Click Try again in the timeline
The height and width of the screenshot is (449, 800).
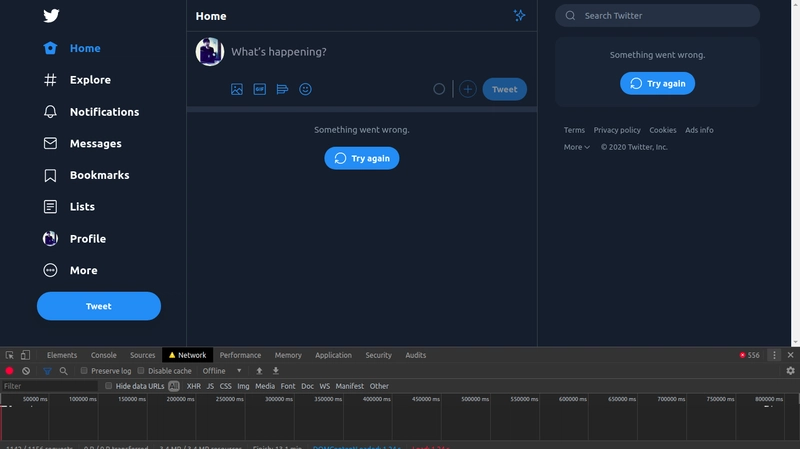[362, 158]
